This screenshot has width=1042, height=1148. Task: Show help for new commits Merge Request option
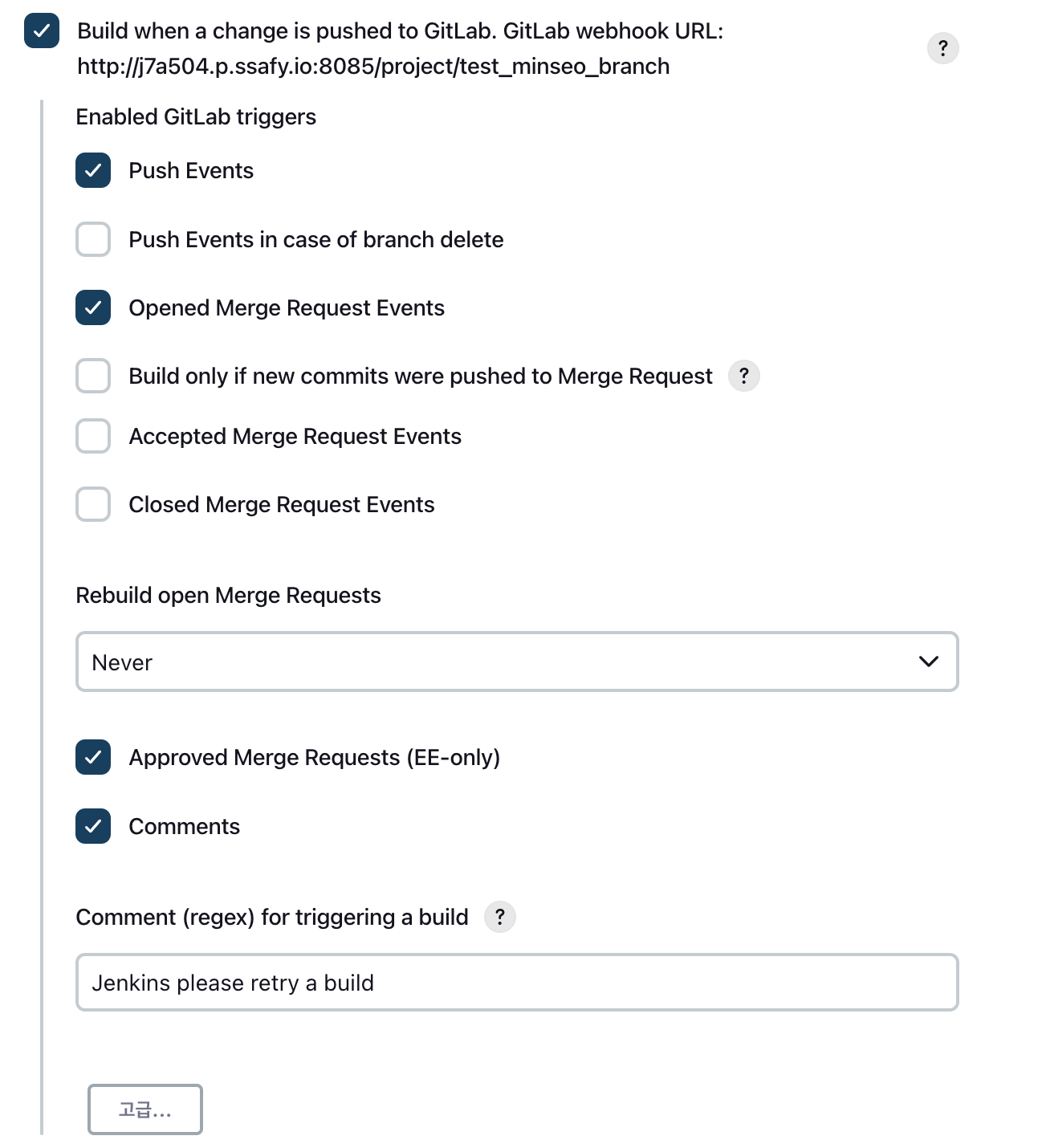point(743,376)
